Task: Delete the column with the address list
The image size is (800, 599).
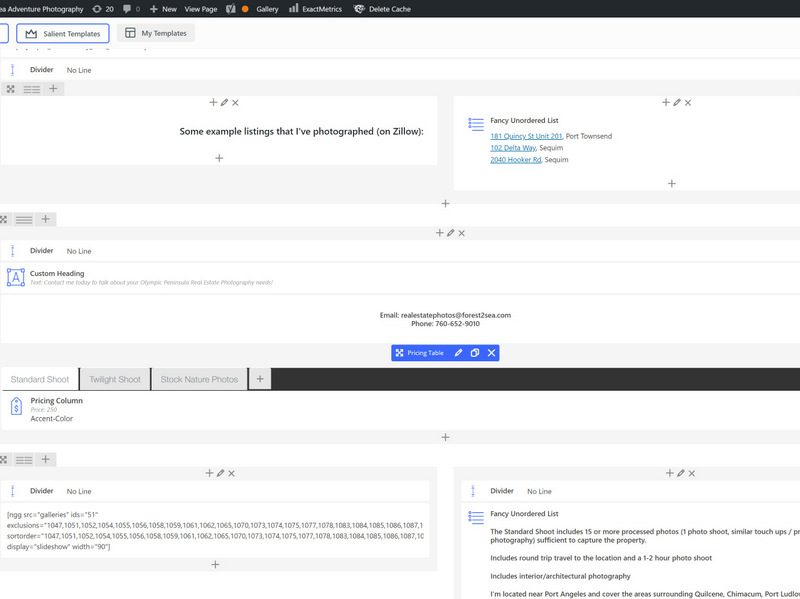Action: (x=688, y=102)
